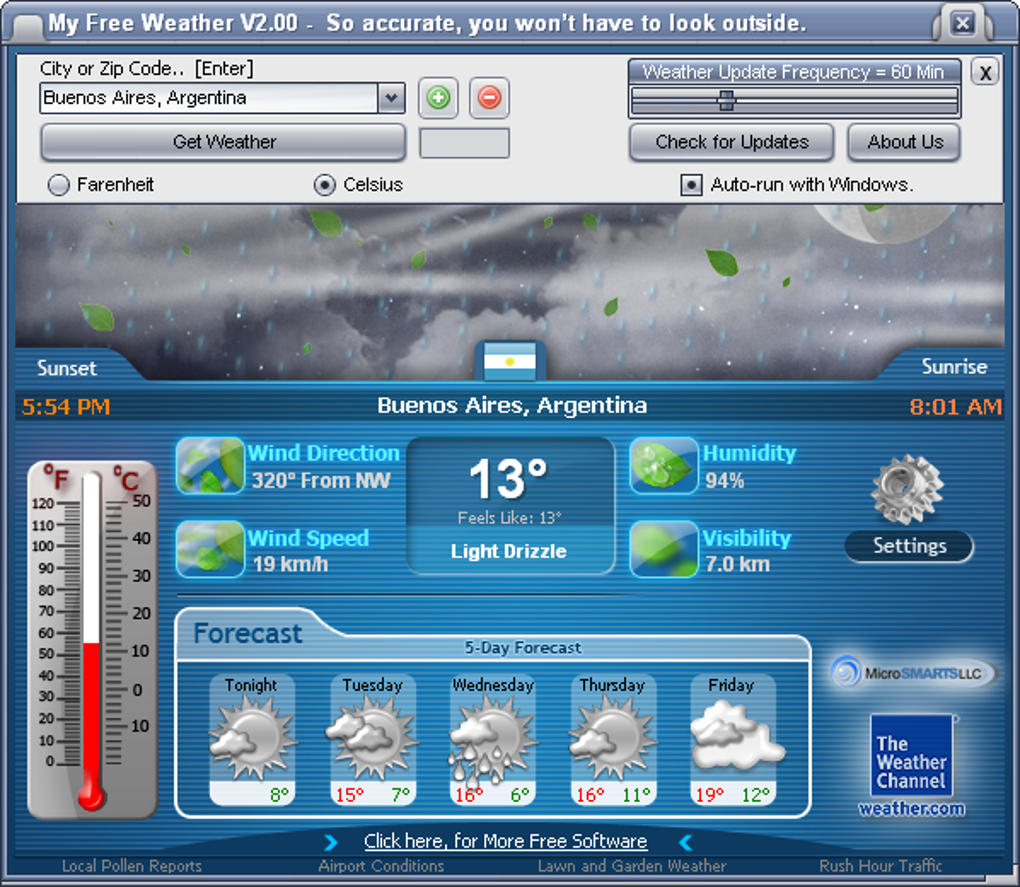1020x887 pixels.
Task: Open The Weather Channel logo
Action: pyautogui.click(x=911, y=756)
